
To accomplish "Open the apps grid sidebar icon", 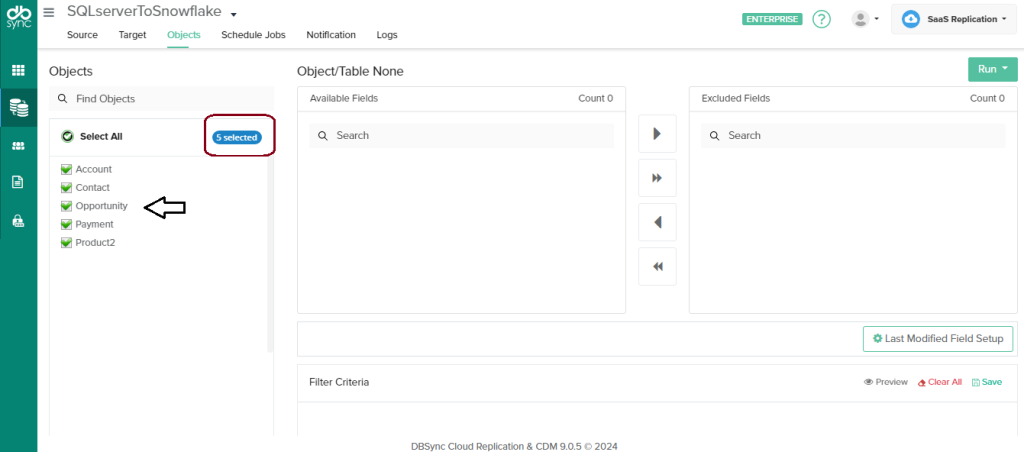I will 18,71.
